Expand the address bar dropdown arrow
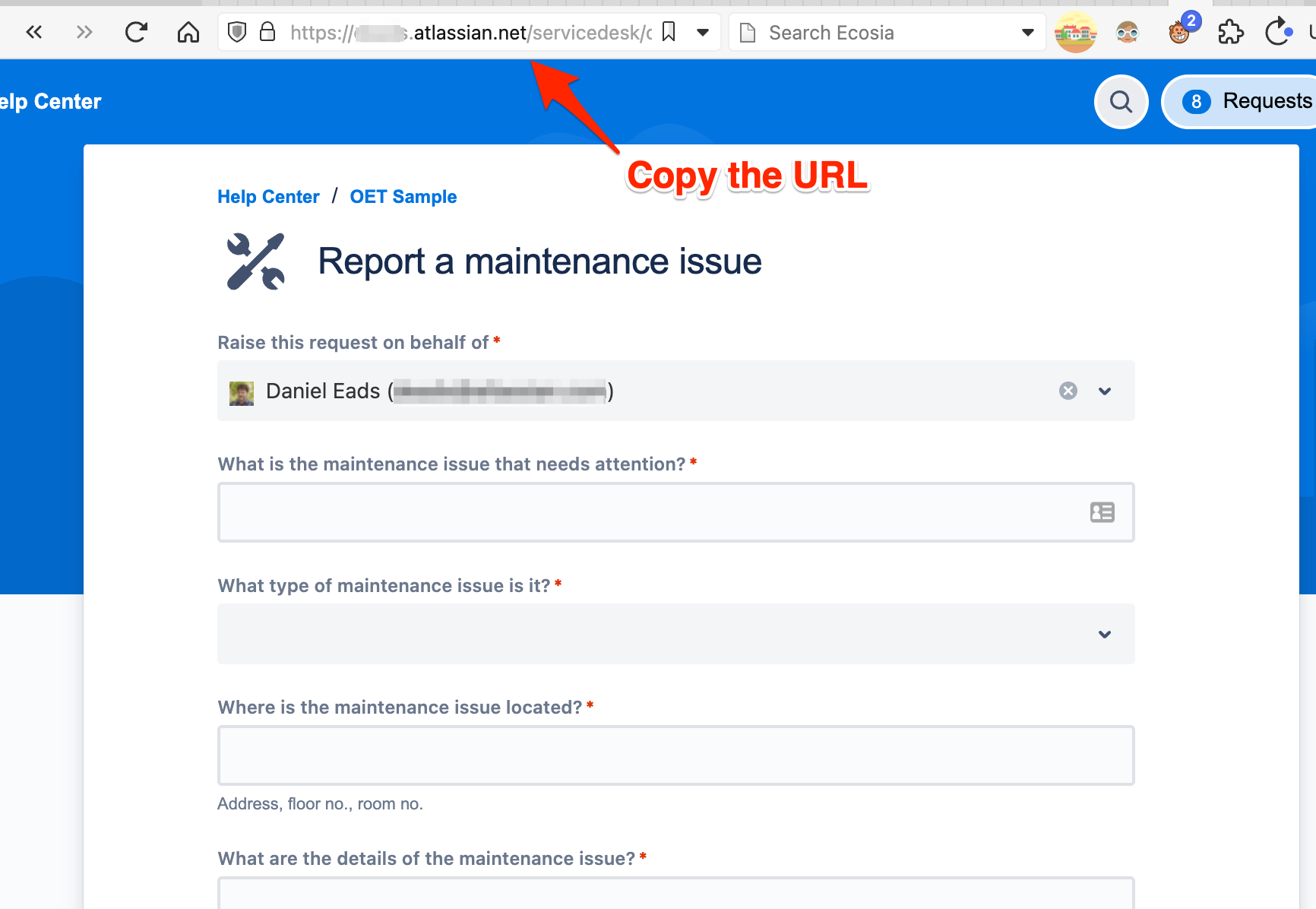Image resolution: width=1316 pixels, height=909 pixels. click(x=703, y=32)
